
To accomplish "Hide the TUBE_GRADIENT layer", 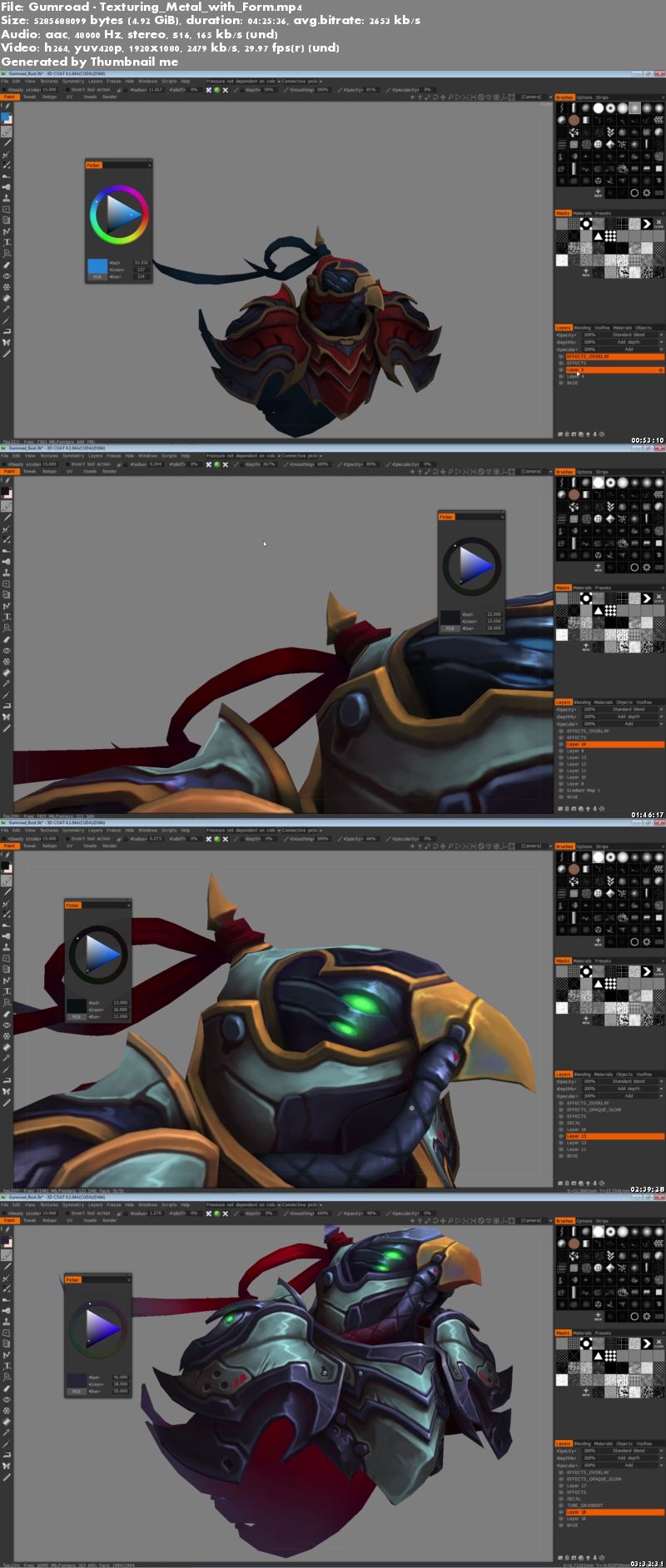I will point(561,1506).
